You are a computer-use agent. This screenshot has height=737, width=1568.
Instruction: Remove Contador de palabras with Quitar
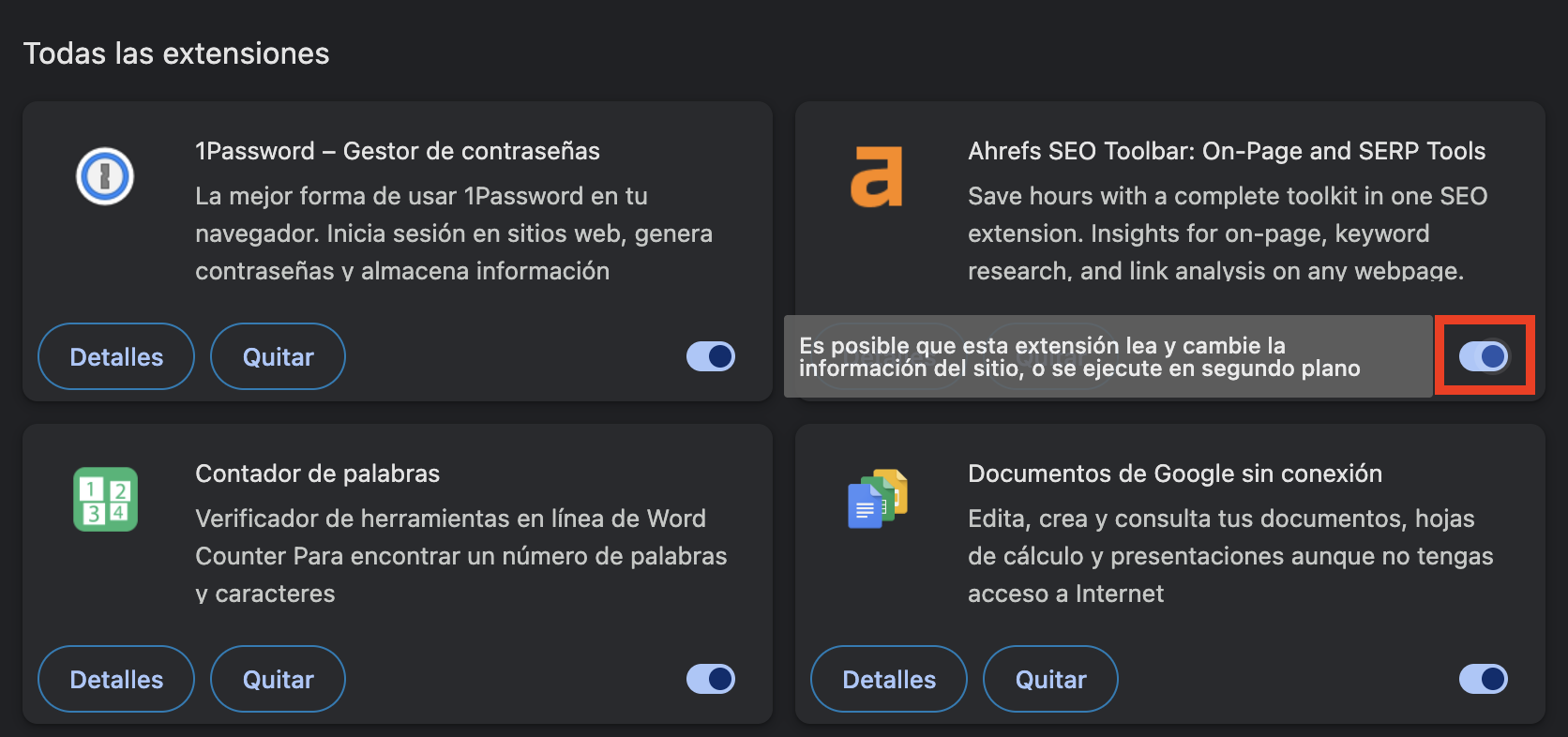point(278,679)
